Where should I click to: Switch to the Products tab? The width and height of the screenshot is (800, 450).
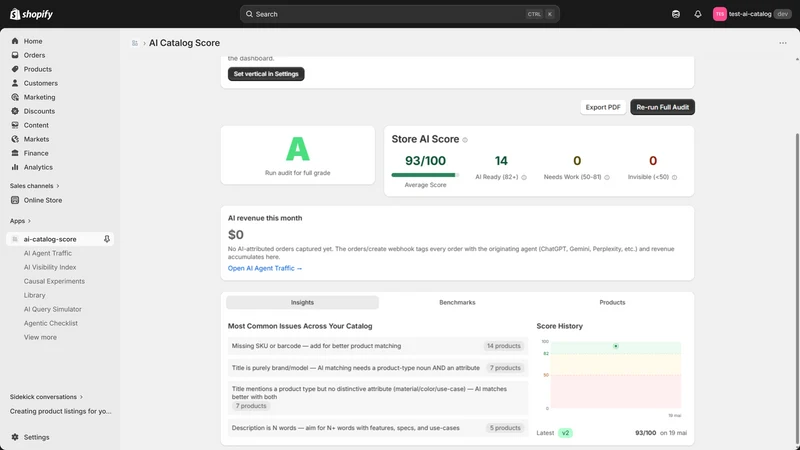pyautogui.click(x=612, y=303)
